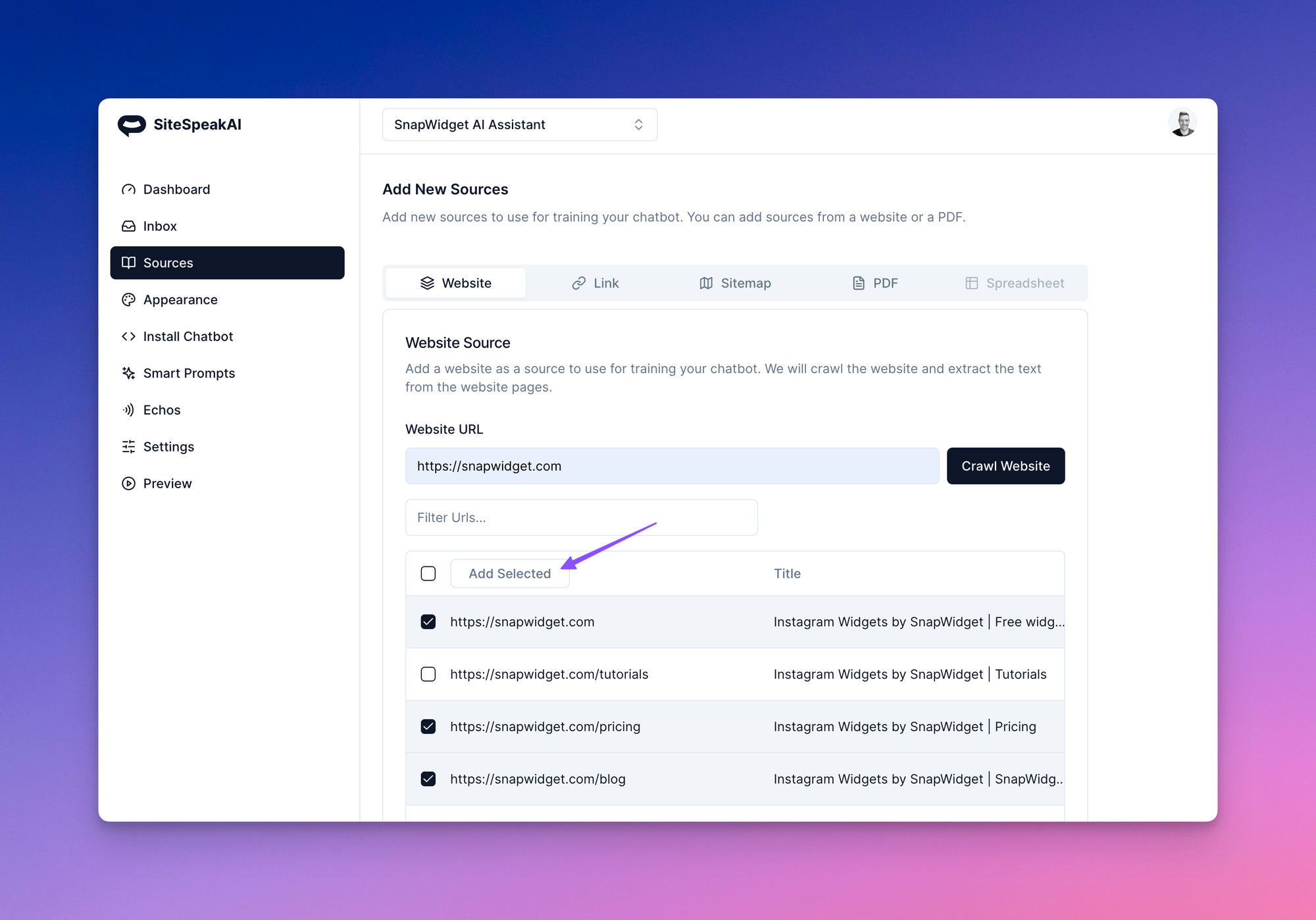Click the Add Selected button
1316x920 pixels.
tap(509, 574)
